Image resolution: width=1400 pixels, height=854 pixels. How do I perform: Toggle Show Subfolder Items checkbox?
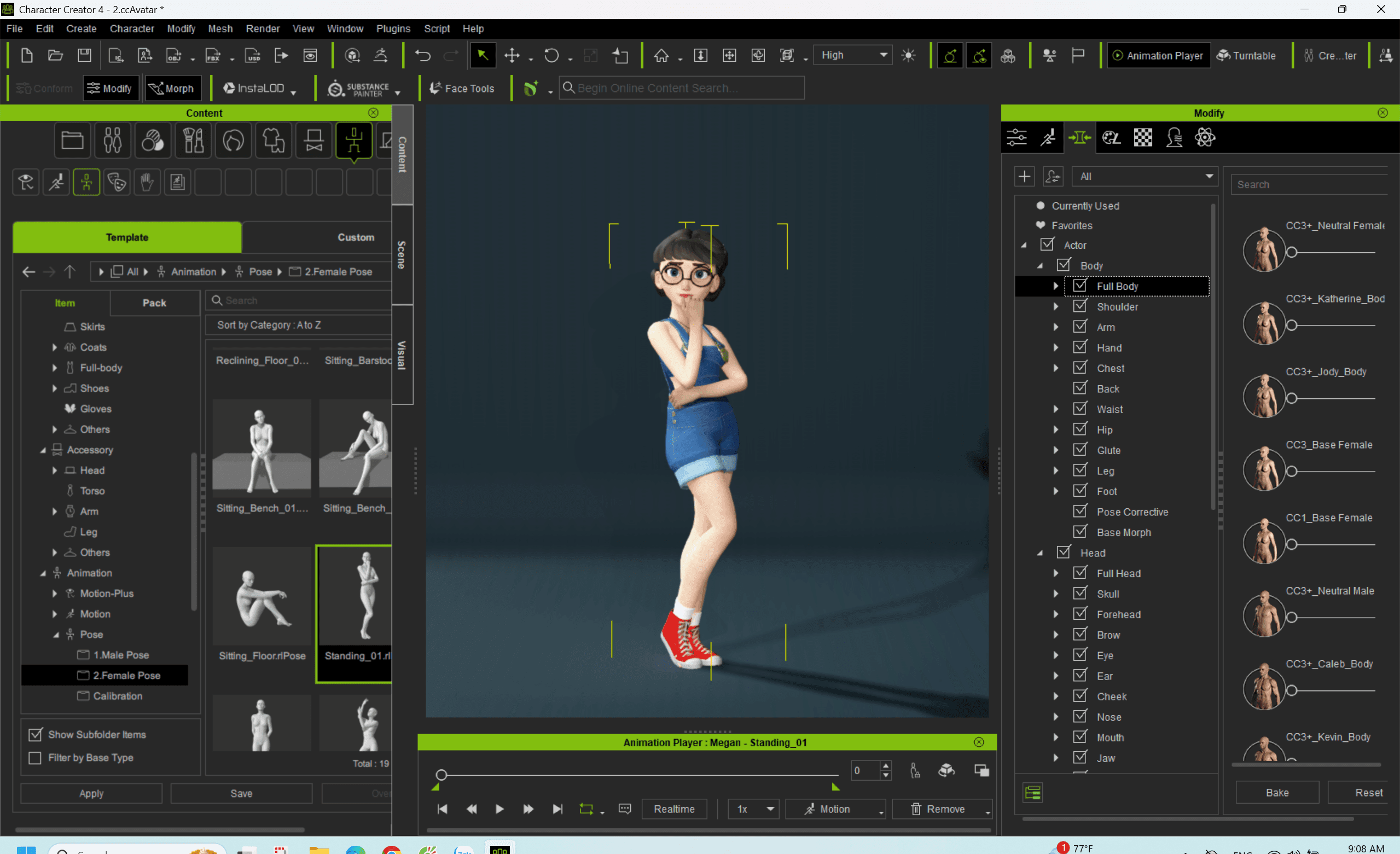coord(35,734)
